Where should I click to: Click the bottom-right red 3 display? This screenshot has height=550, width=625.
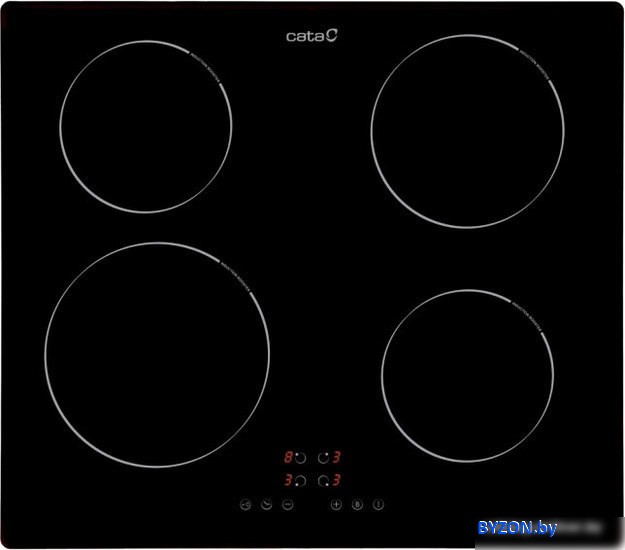click(337, 481)
